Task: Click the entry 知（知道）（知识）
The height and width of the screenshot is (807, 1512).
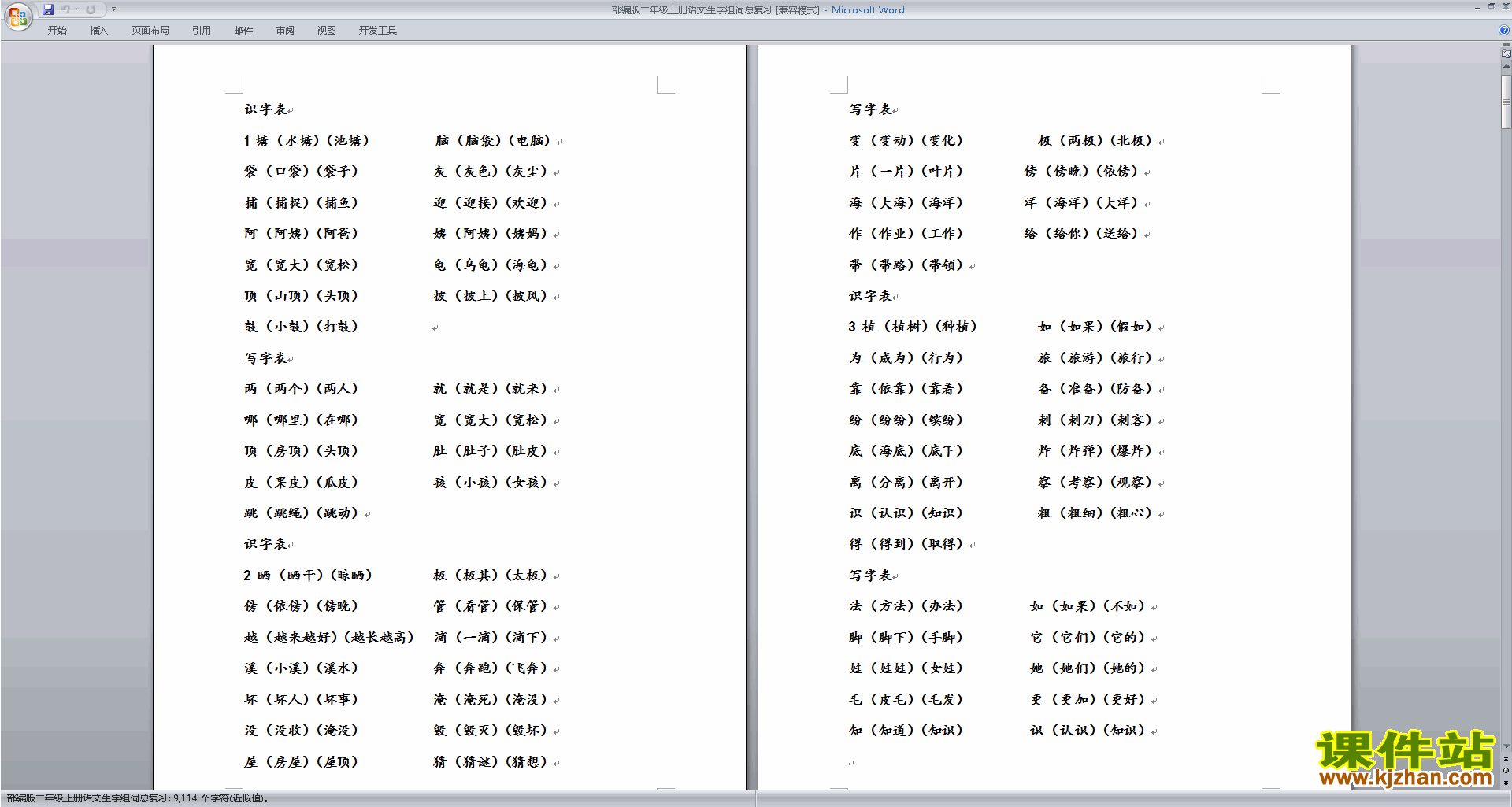Action: point(906,731)
